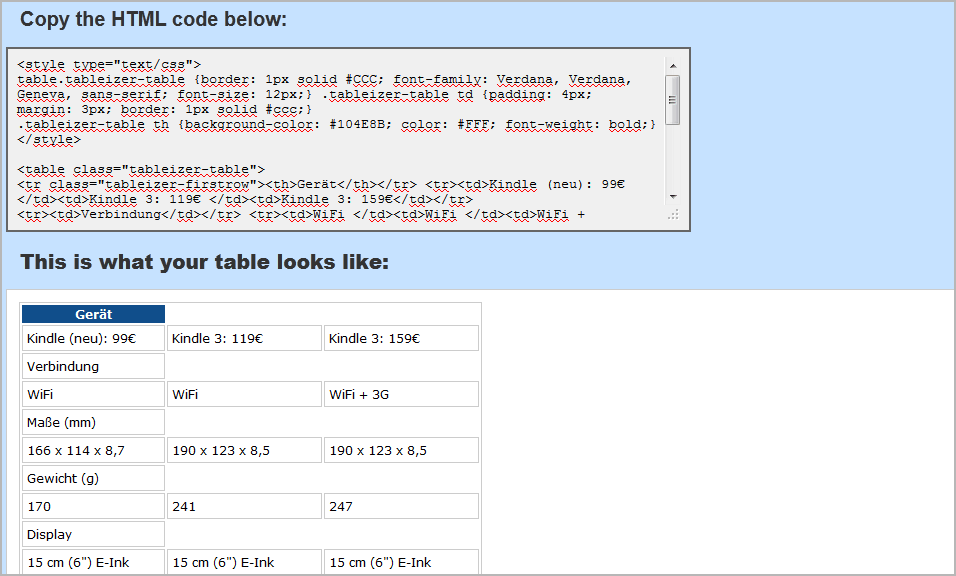
Task: Click the 'Display' cell
Action: (x=93, y=535)
